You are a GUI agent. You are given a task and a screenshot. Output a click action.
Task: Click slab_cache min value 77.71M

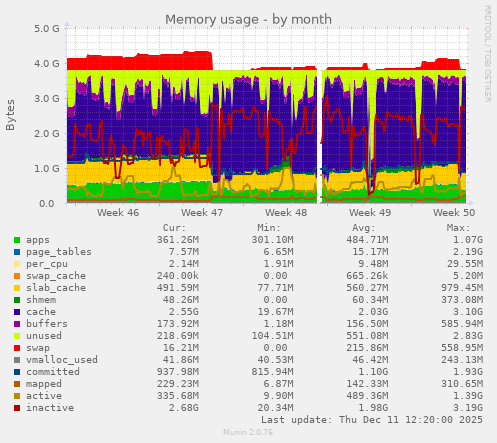[x=275, y=288]
